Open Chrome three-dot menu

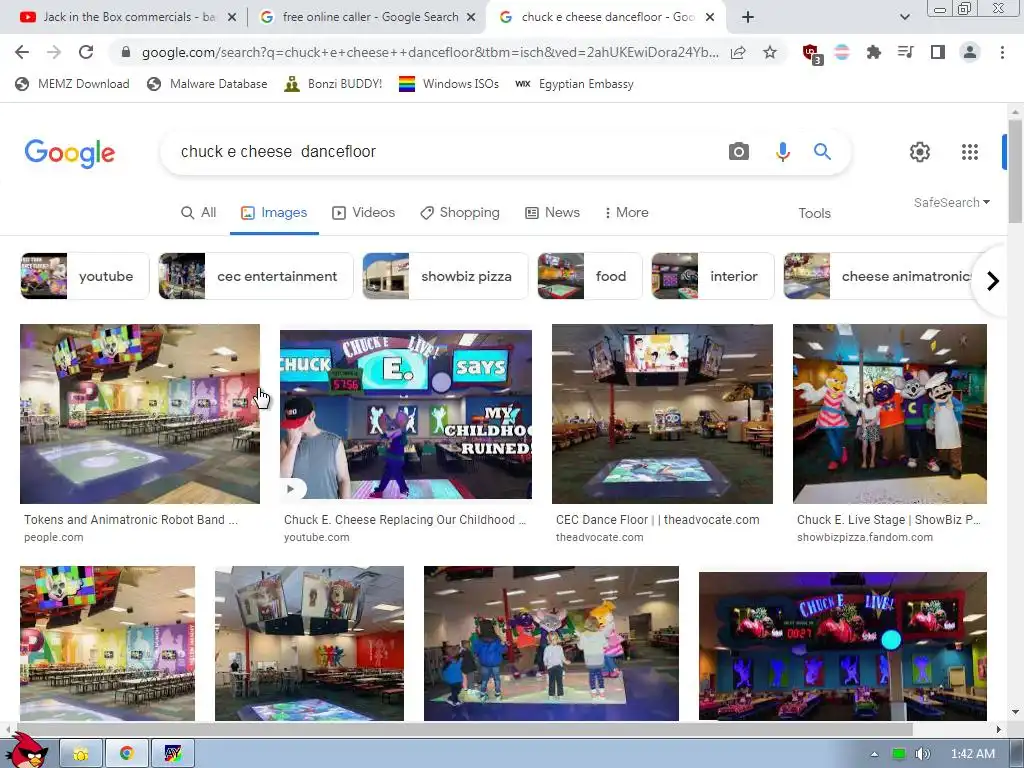click(1002, 52)
